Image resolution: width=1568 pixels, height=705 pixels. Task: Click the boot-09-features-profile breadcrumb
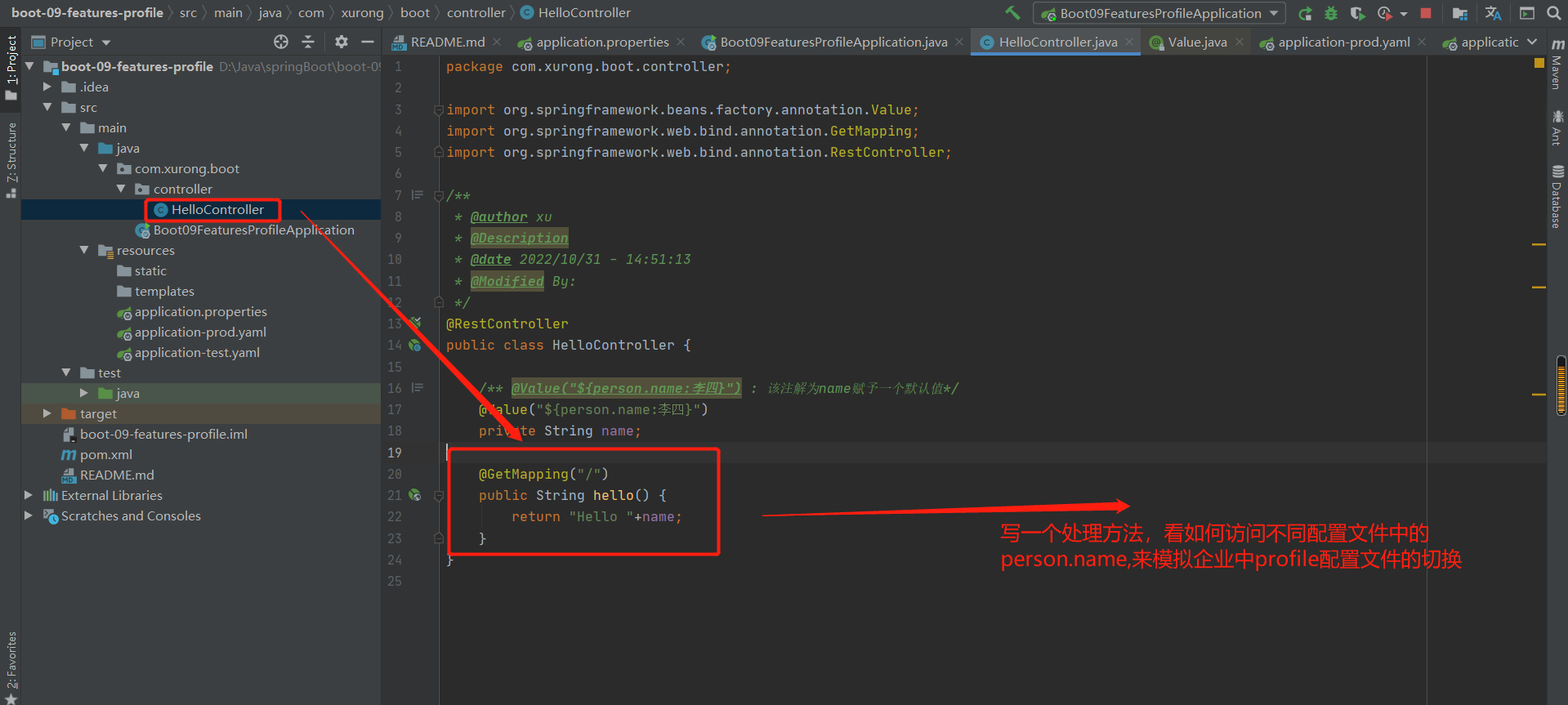87,13
